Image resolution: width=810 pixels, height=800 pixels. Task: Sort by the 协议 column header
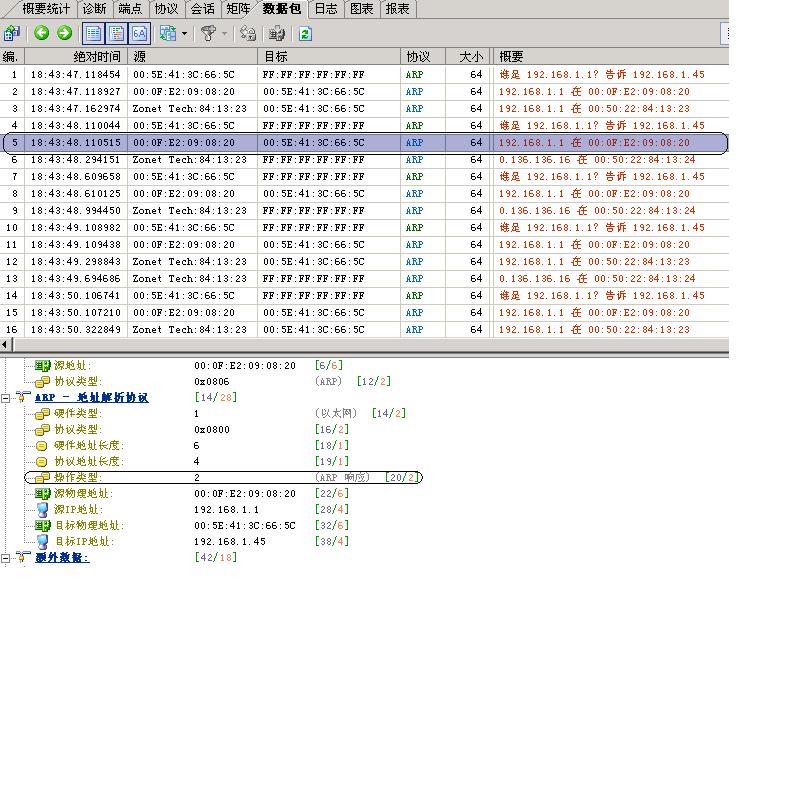(x=423, y=56)
